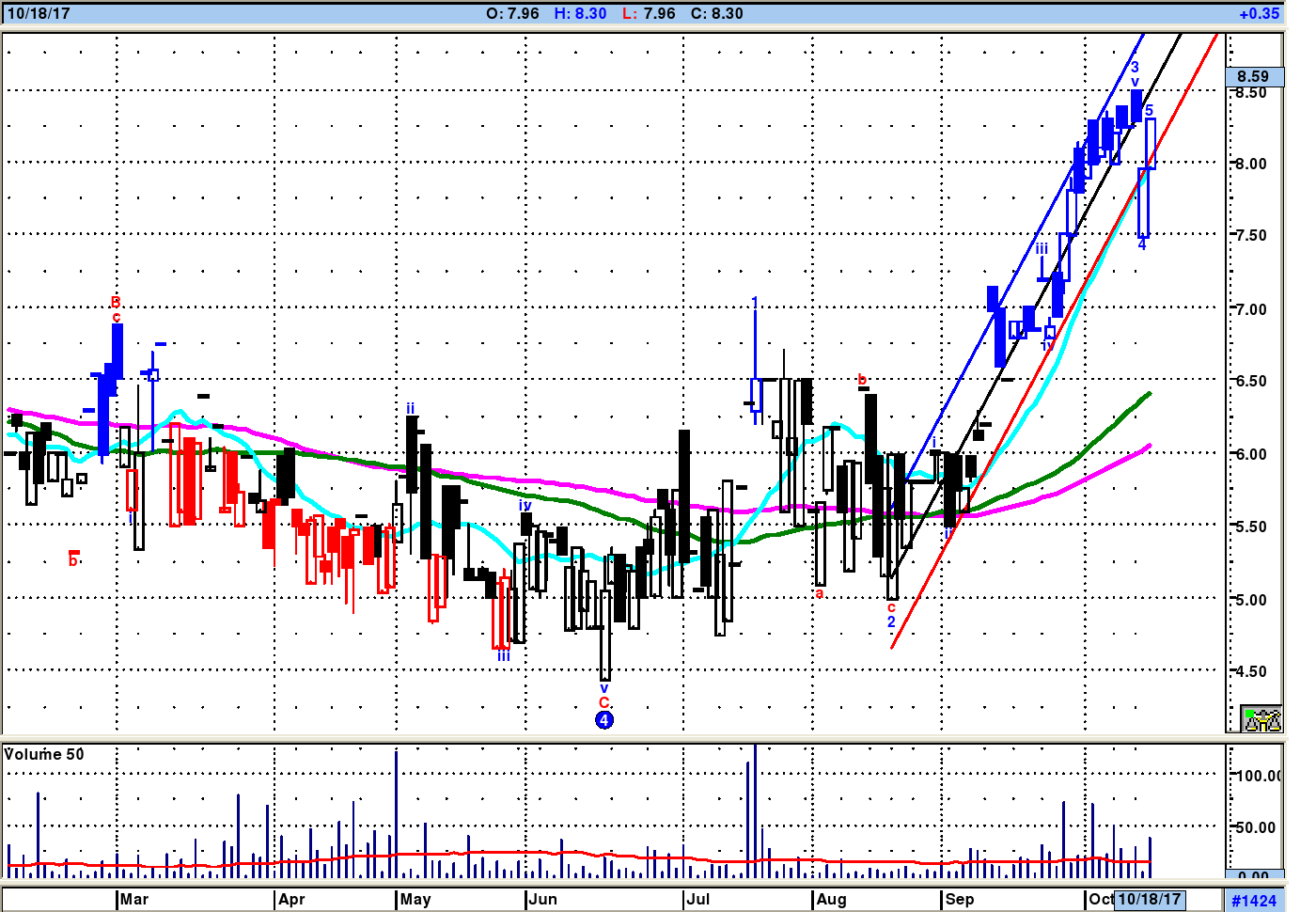The image size is (1316, 912).
Task: Click the Jun month label on time axis
Action: point(542,899)
